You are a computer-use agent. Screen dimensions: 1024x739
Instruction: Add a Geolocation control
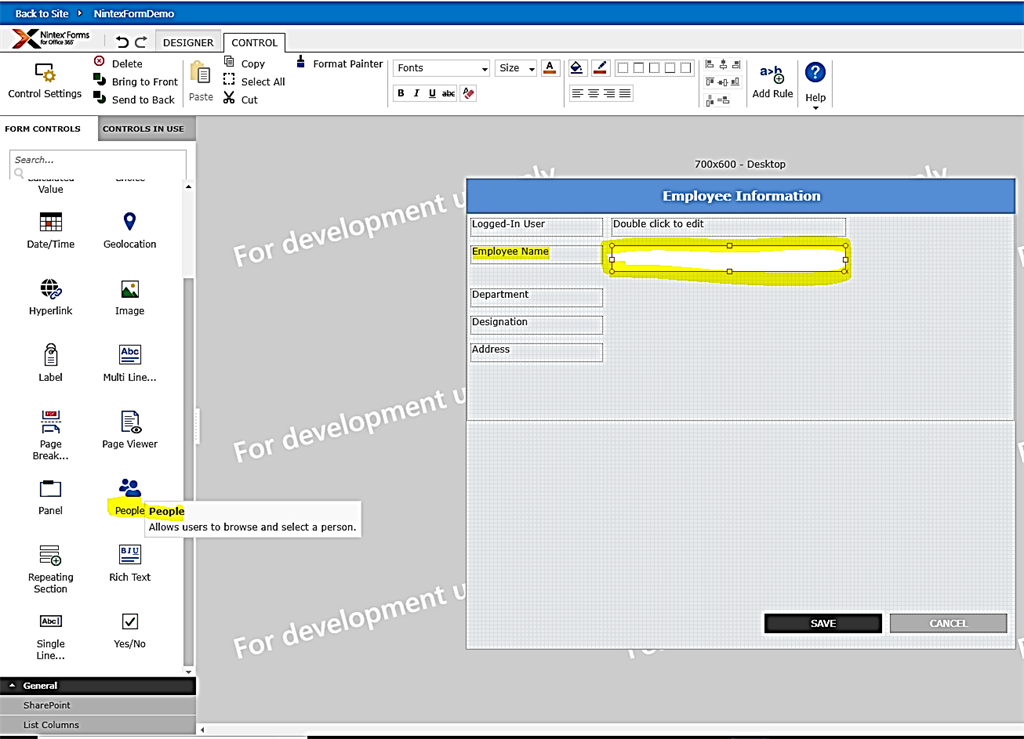[129, 228]
